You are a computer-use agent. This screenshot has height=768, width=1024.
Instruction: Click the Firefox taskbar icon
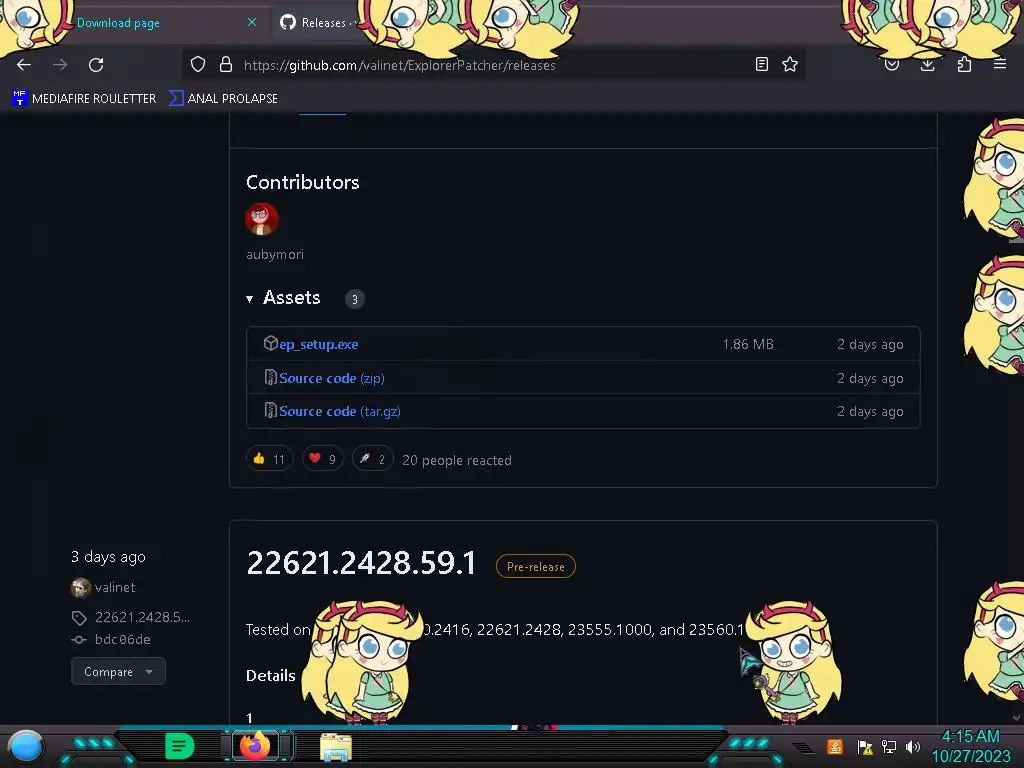[255, 745]
